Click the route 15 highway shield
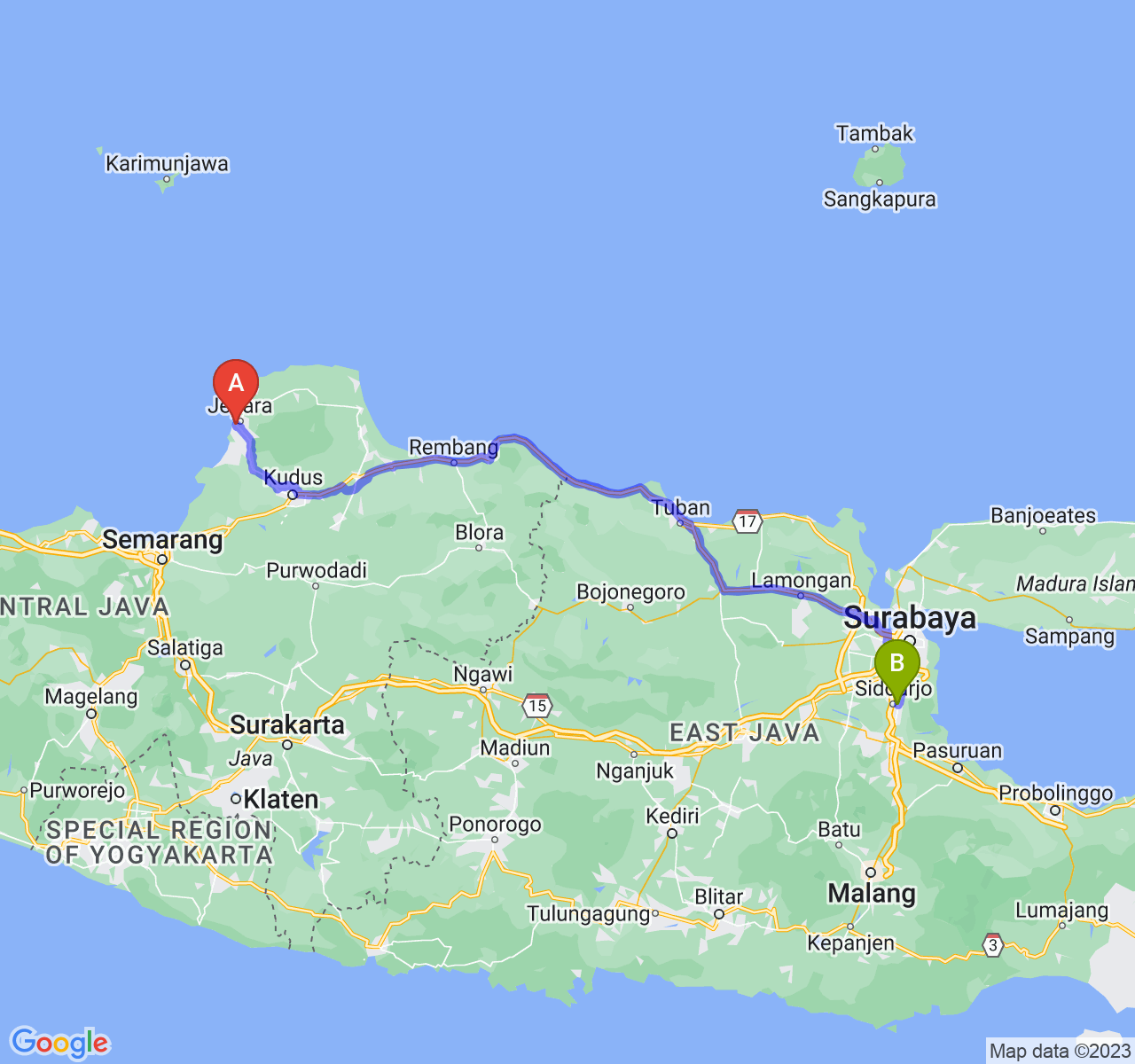The height and width of the screenshot is (1064, 1135). [537, 705]
